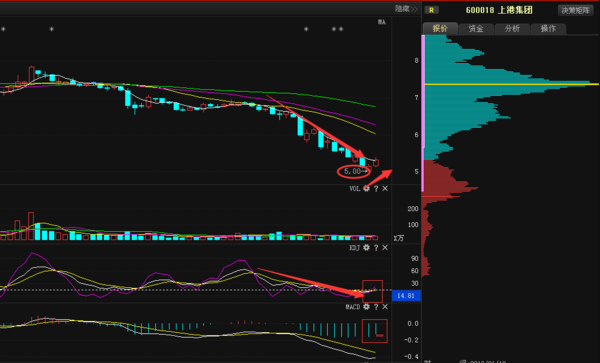600x363 pixels.
Task: Close the VOL indicator panel
Action: tap(385, 189)
